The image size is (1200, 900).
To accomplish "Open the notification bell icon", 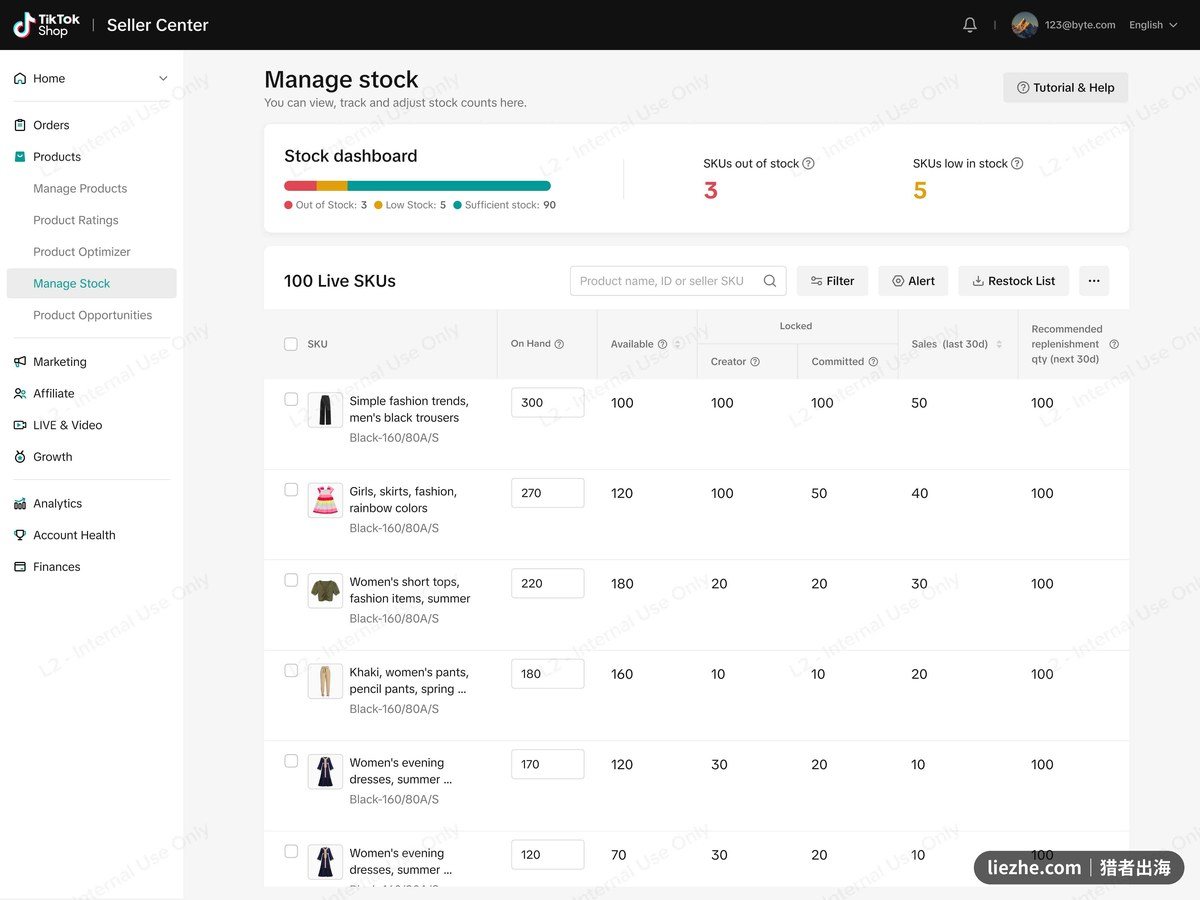I will (969, 25).
